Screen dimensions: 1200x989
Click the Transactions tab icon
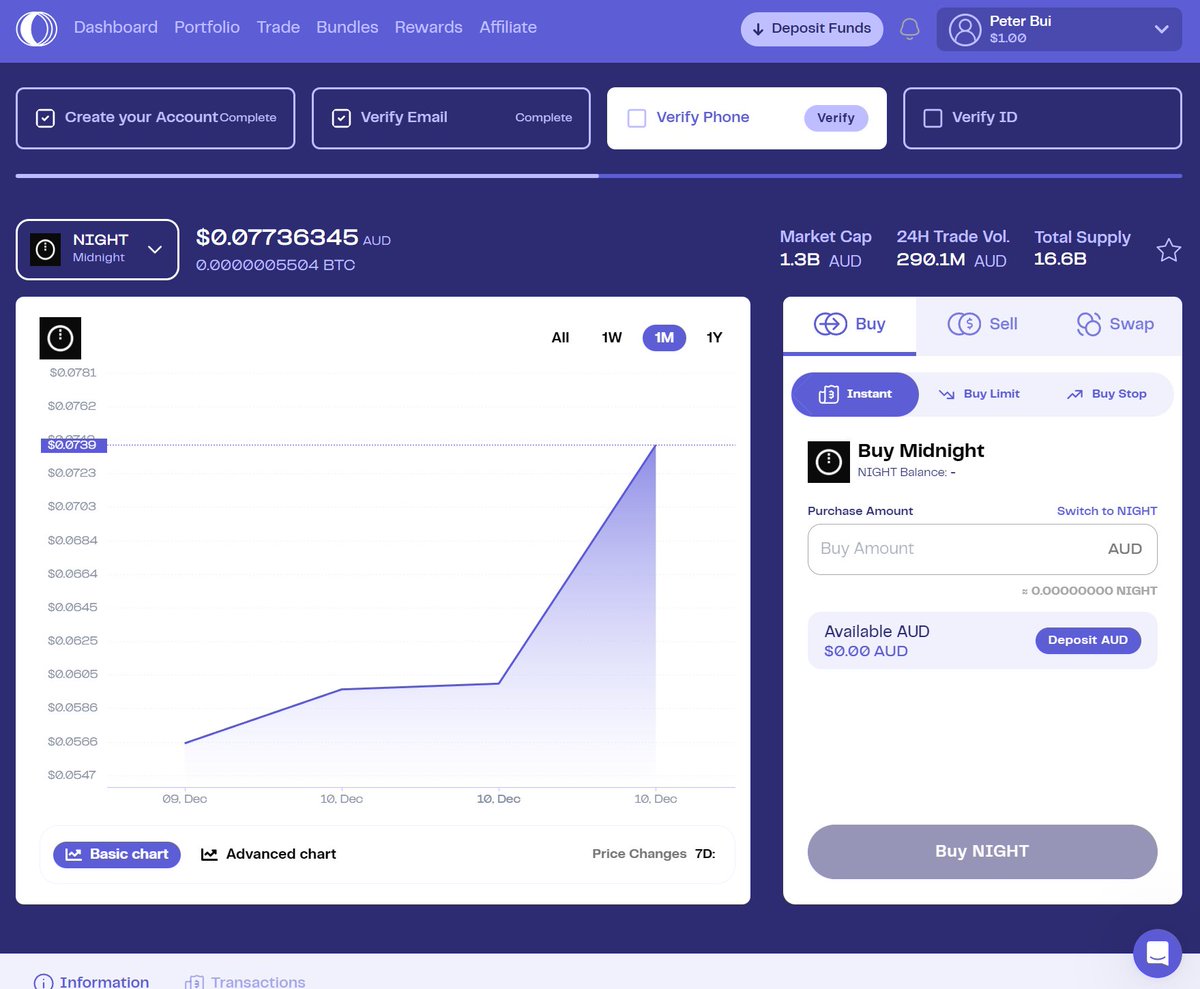point(194,982)
